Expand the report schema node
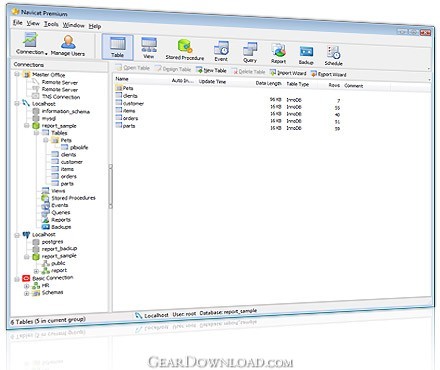440x370 pixels. (x=36, y=271)
